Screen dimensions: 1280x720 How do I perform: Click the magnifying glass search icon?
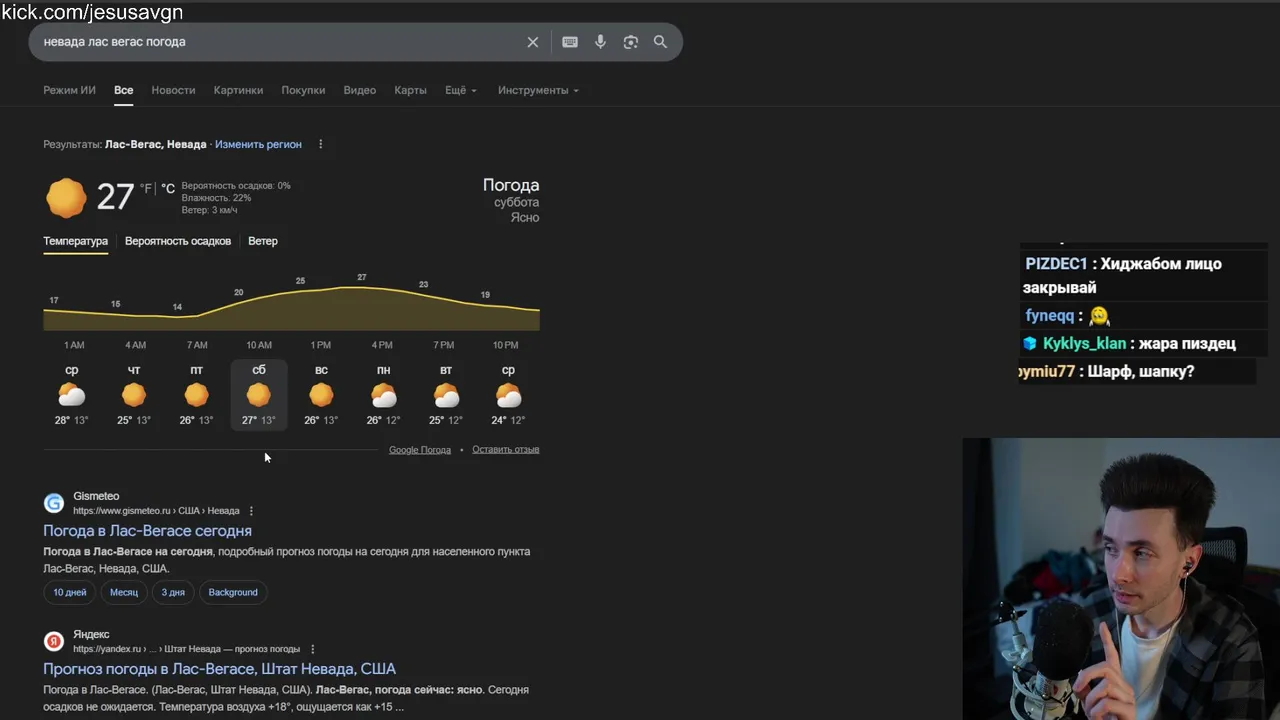[660, 42]
